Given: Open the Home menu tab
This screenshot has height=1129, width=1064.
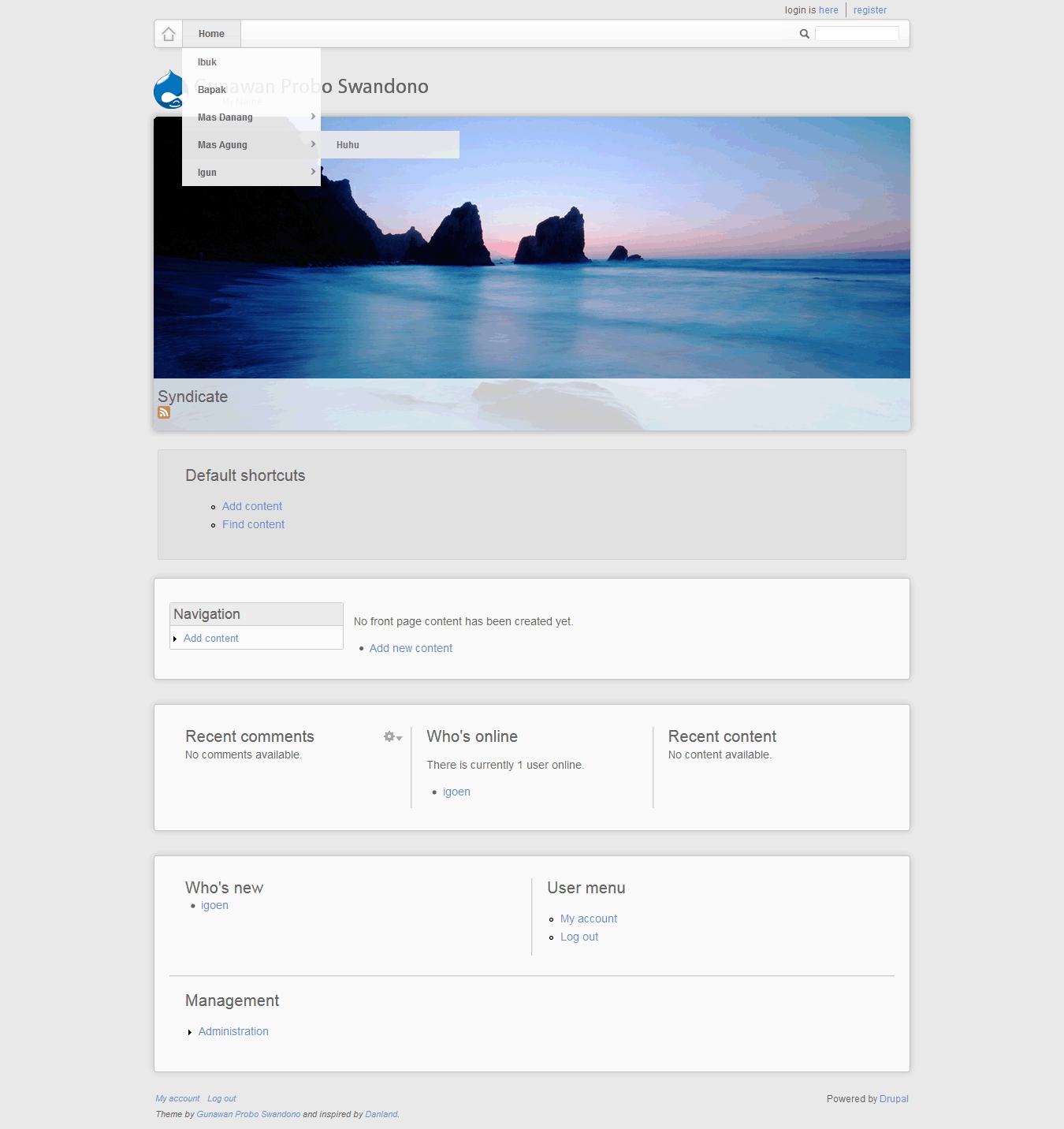Looking at the screenshot, I should (211, 34).
